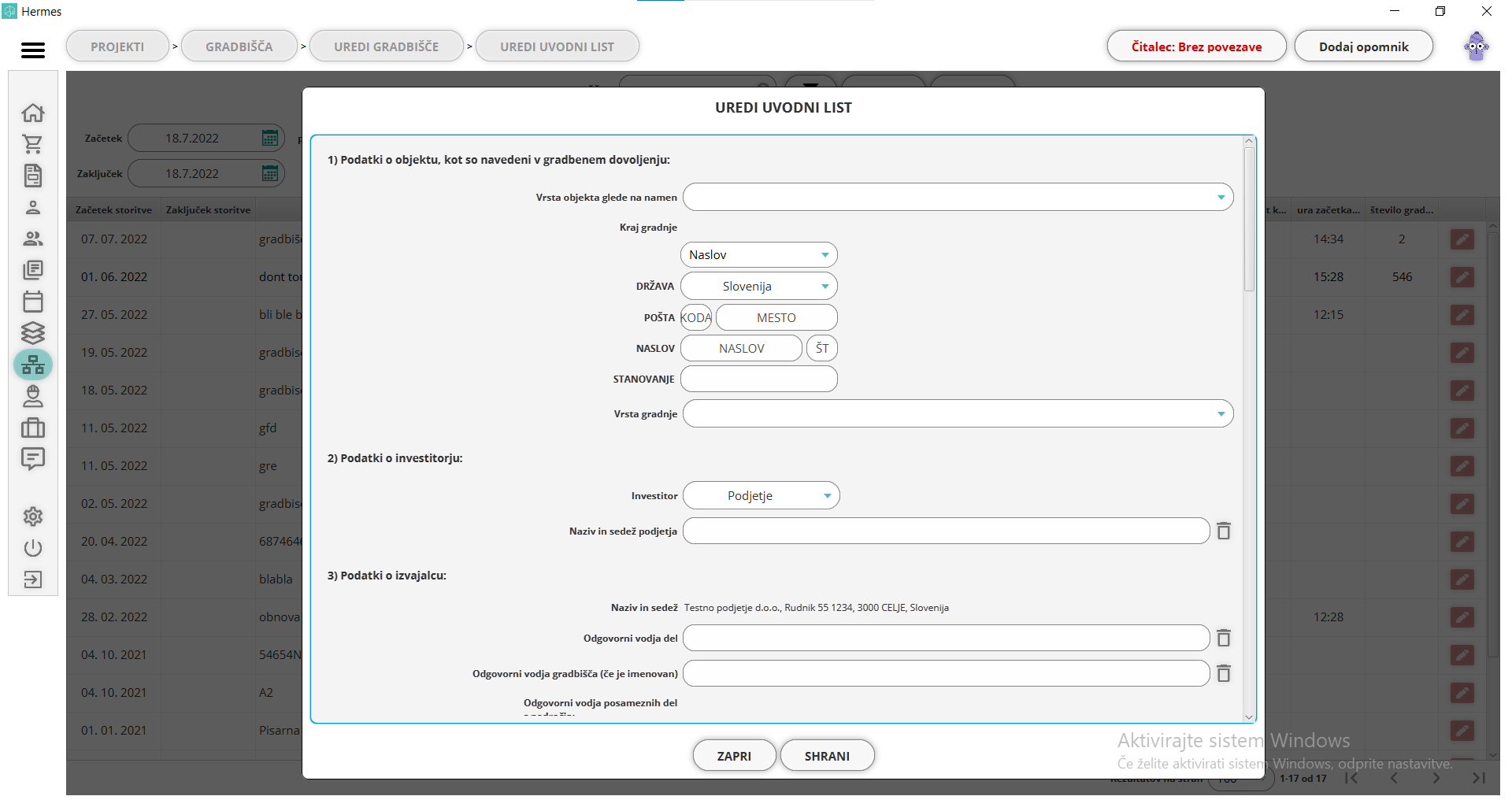Sort by Začetek storitve column header
The height and width of the screenshot is (811, 1512).
click(114, 210)
